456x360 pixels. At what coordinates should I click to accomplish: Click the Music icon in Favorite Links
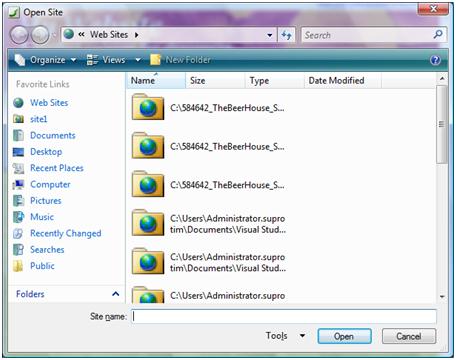18,217
